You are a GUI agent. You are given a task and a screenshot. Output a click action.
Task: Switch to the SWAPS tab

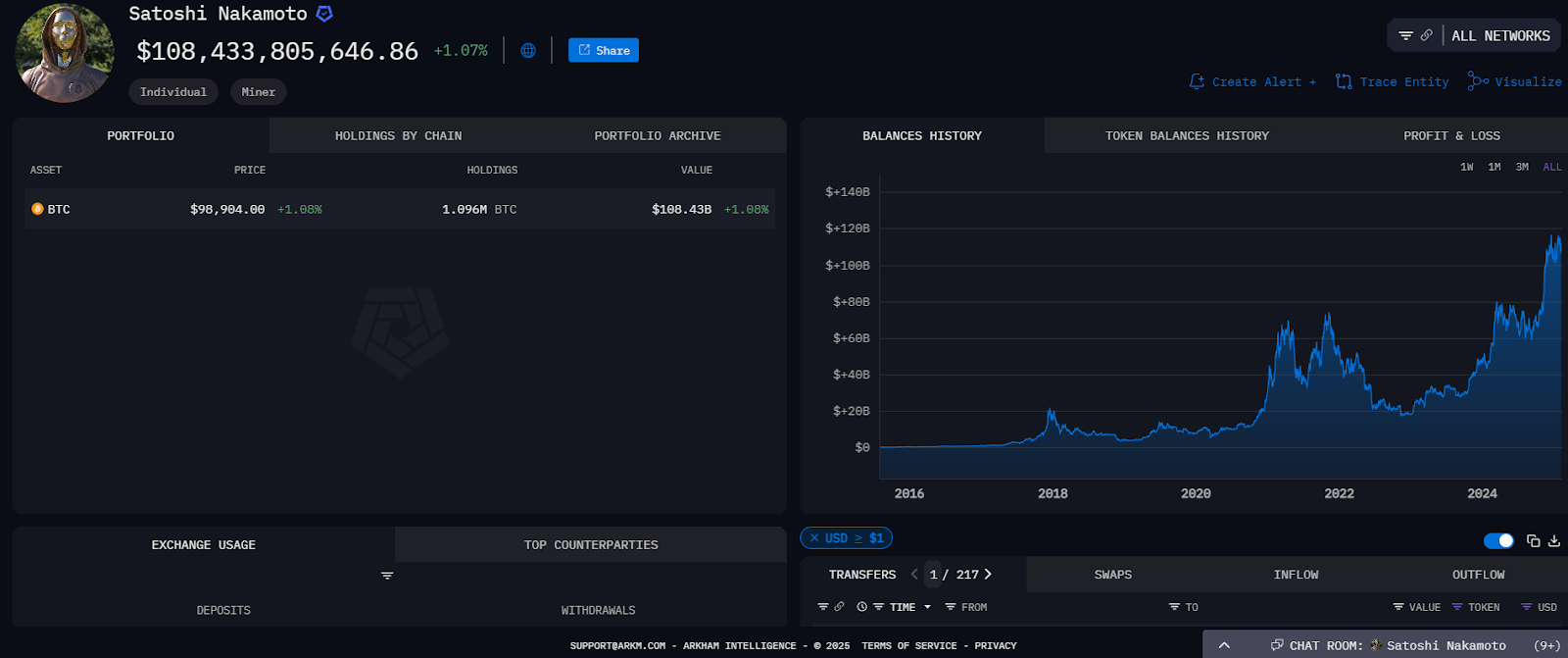1113,575
